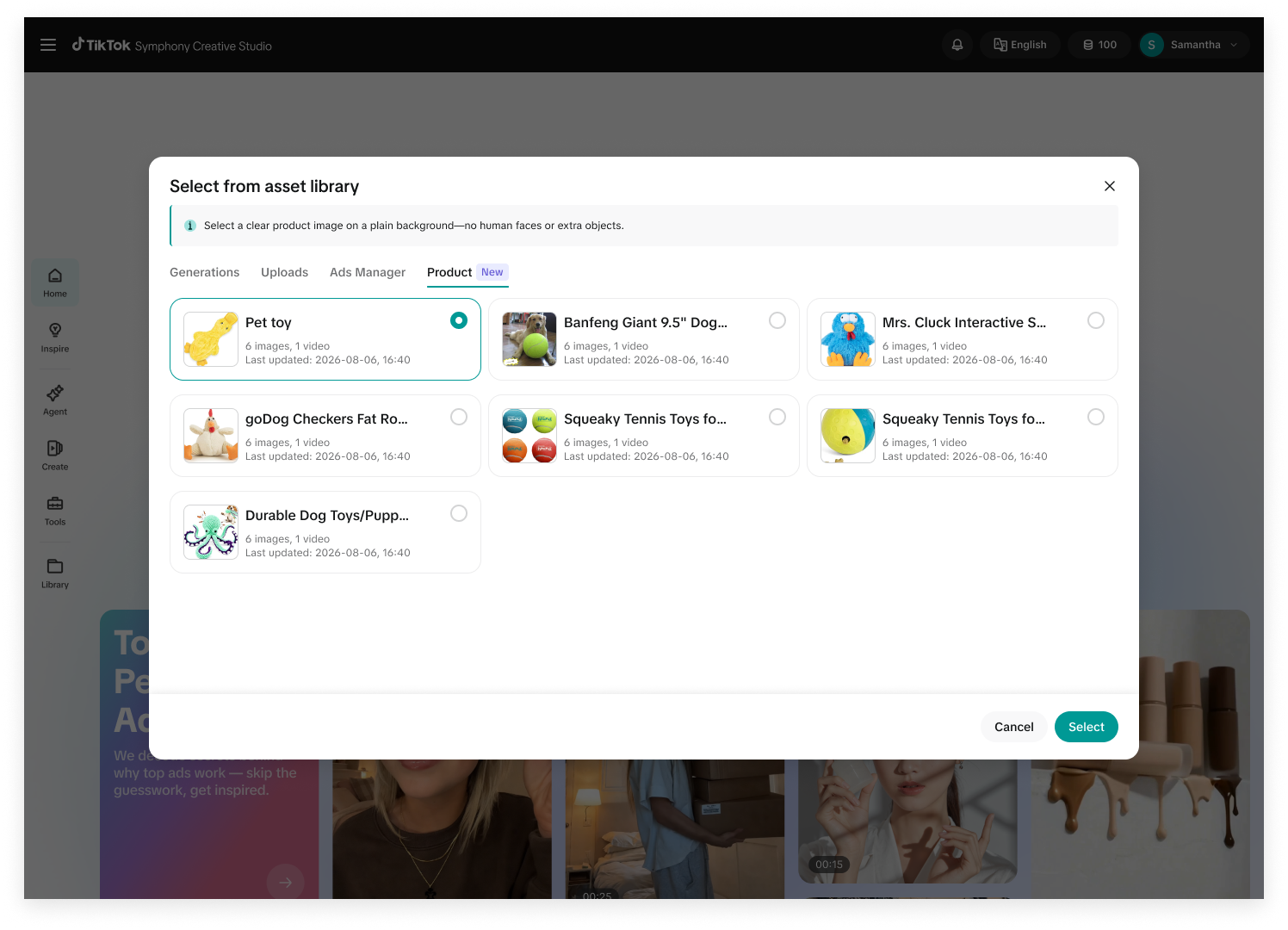1288x930 pixels.
Task: Confirm with the Select button
Action: (x=1087, y=727)
